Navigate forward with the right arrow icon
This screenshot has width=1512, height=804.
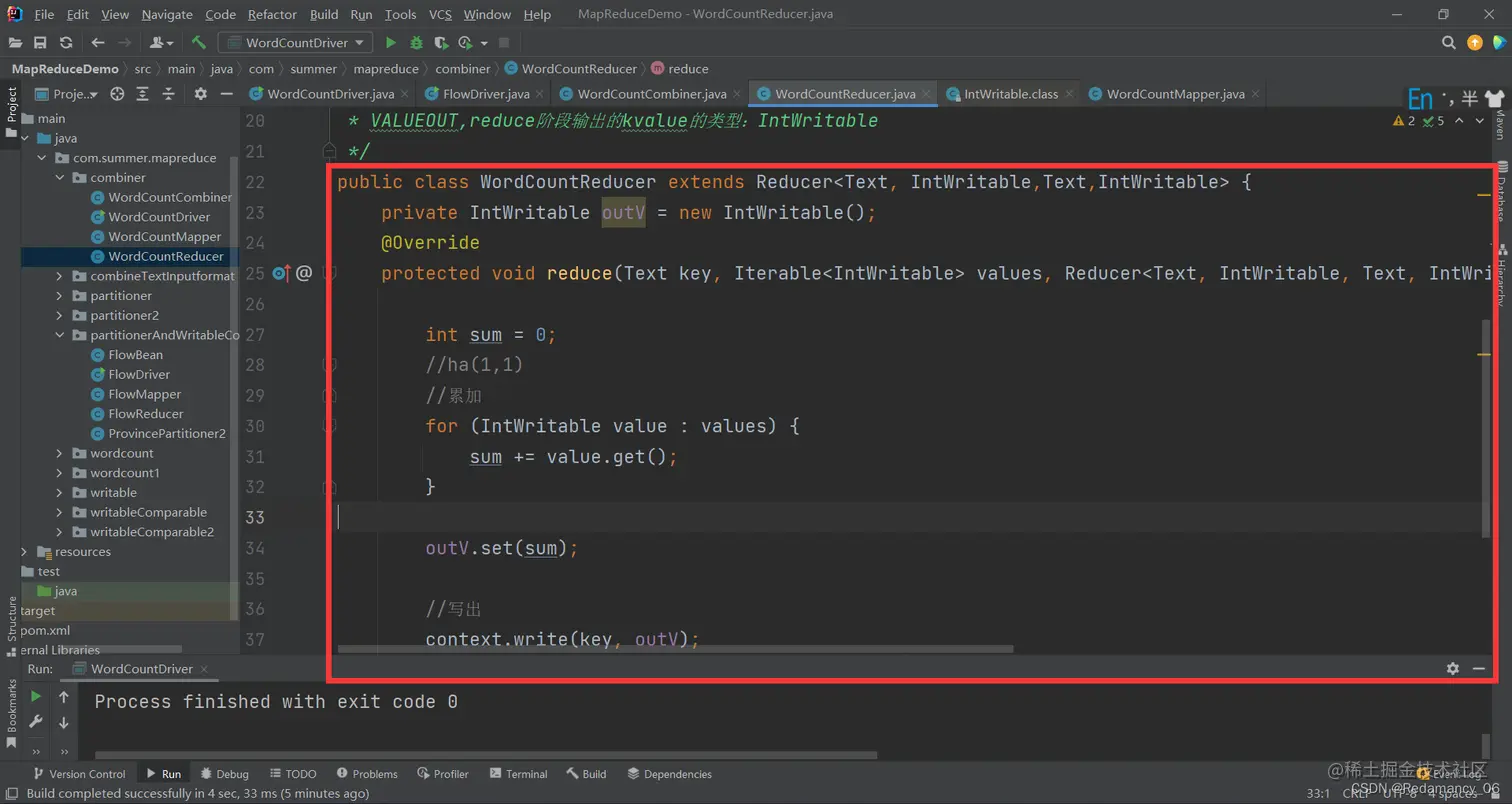point(124,43)
